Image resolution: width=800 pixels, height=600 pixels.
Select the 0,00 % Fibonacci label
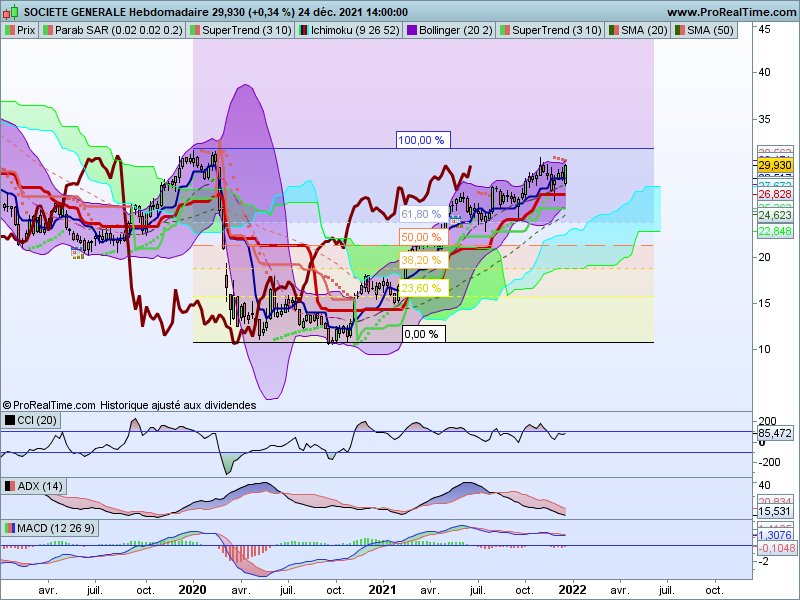pos(423,334)
